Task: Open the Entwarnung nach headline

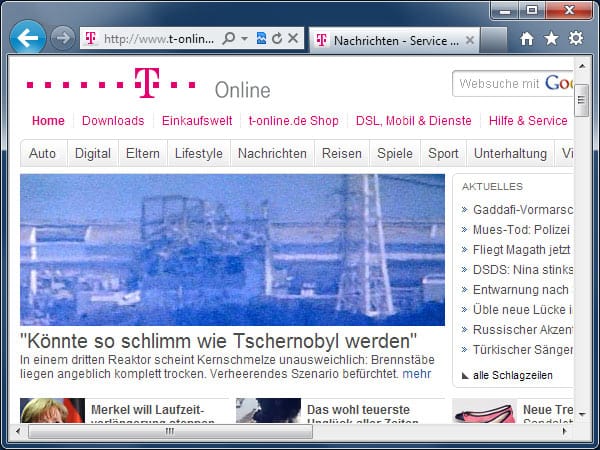Action: point(521,290)
